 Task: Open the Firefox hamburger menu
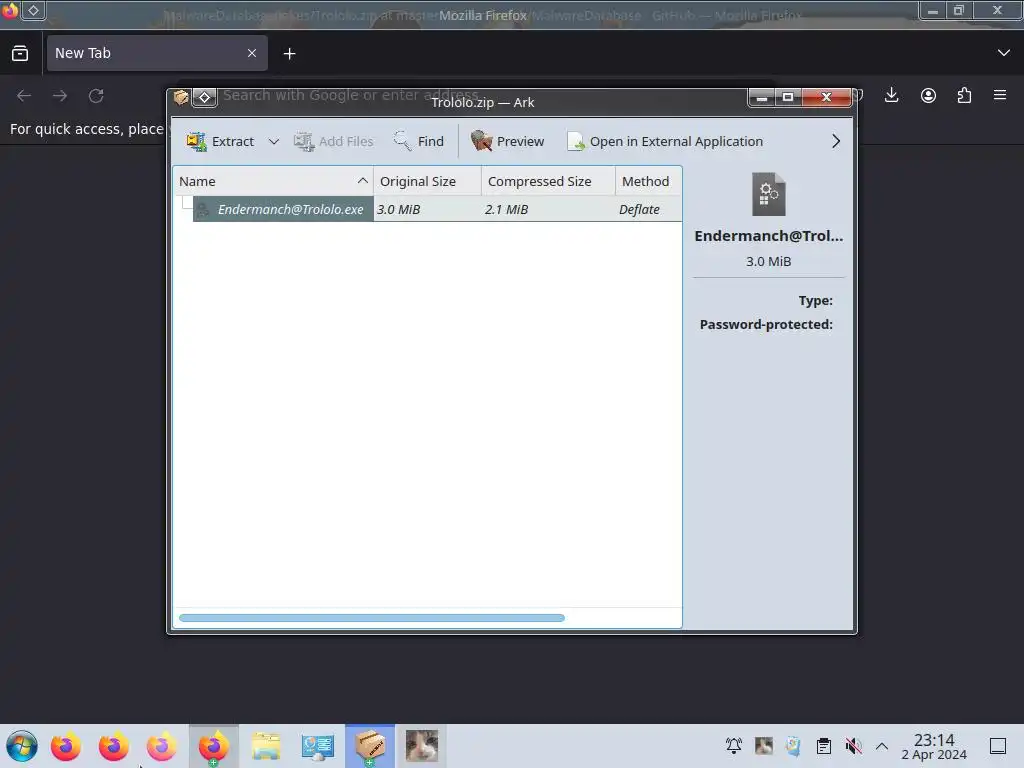pyautogui.click(x=1000, y=95)
